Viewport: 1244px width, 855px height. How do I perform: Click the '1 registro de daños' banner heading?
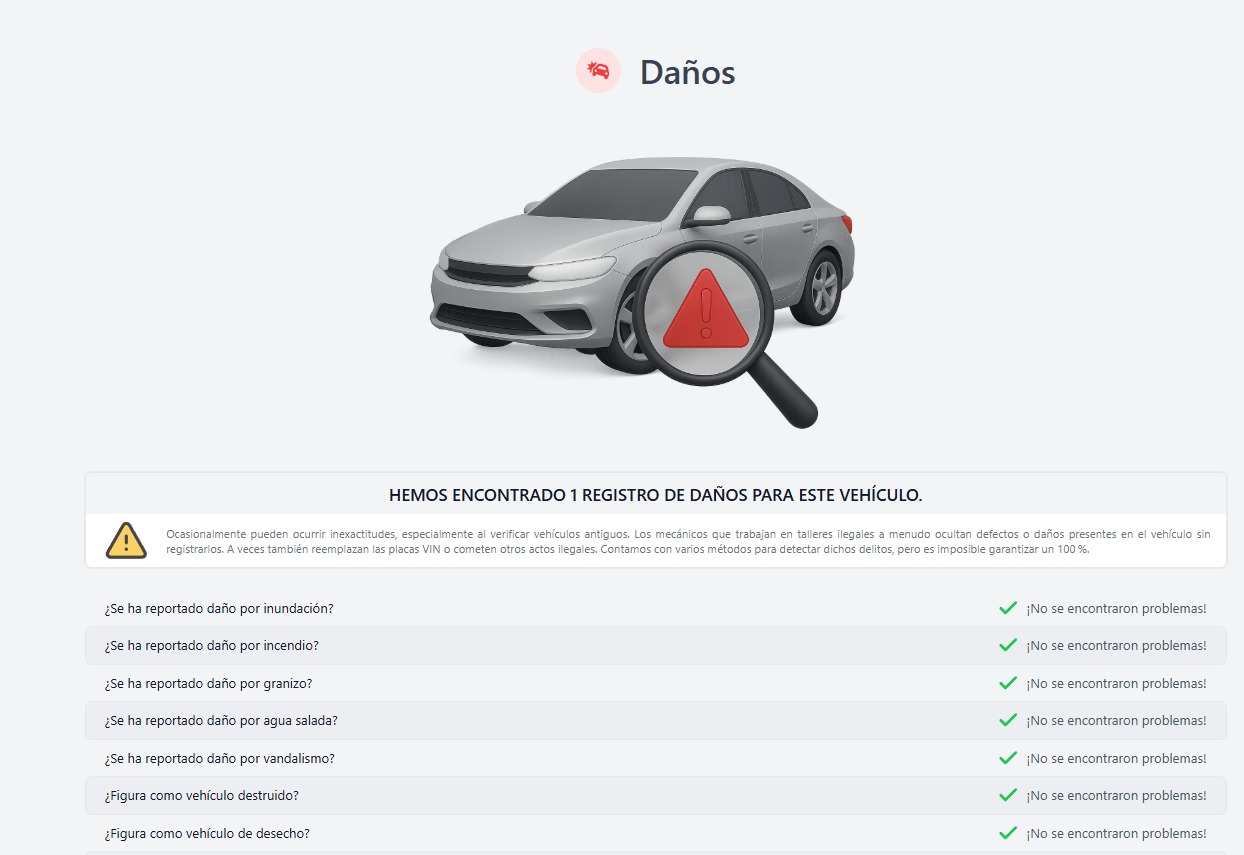coord(655,495)
